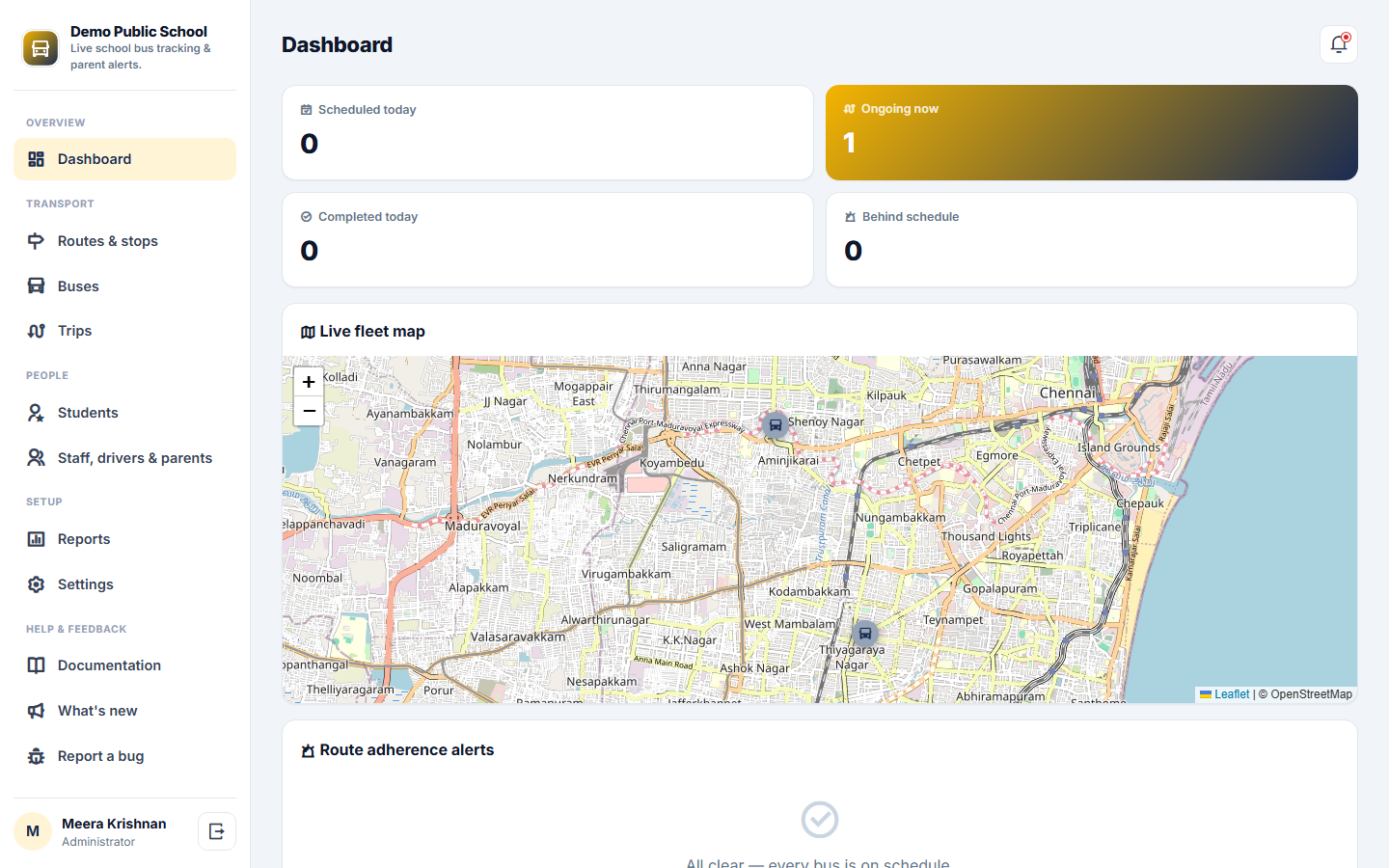This screenshot has height=868, width=1389.
Task: Navigate to Trips
Action: point(124,331)
